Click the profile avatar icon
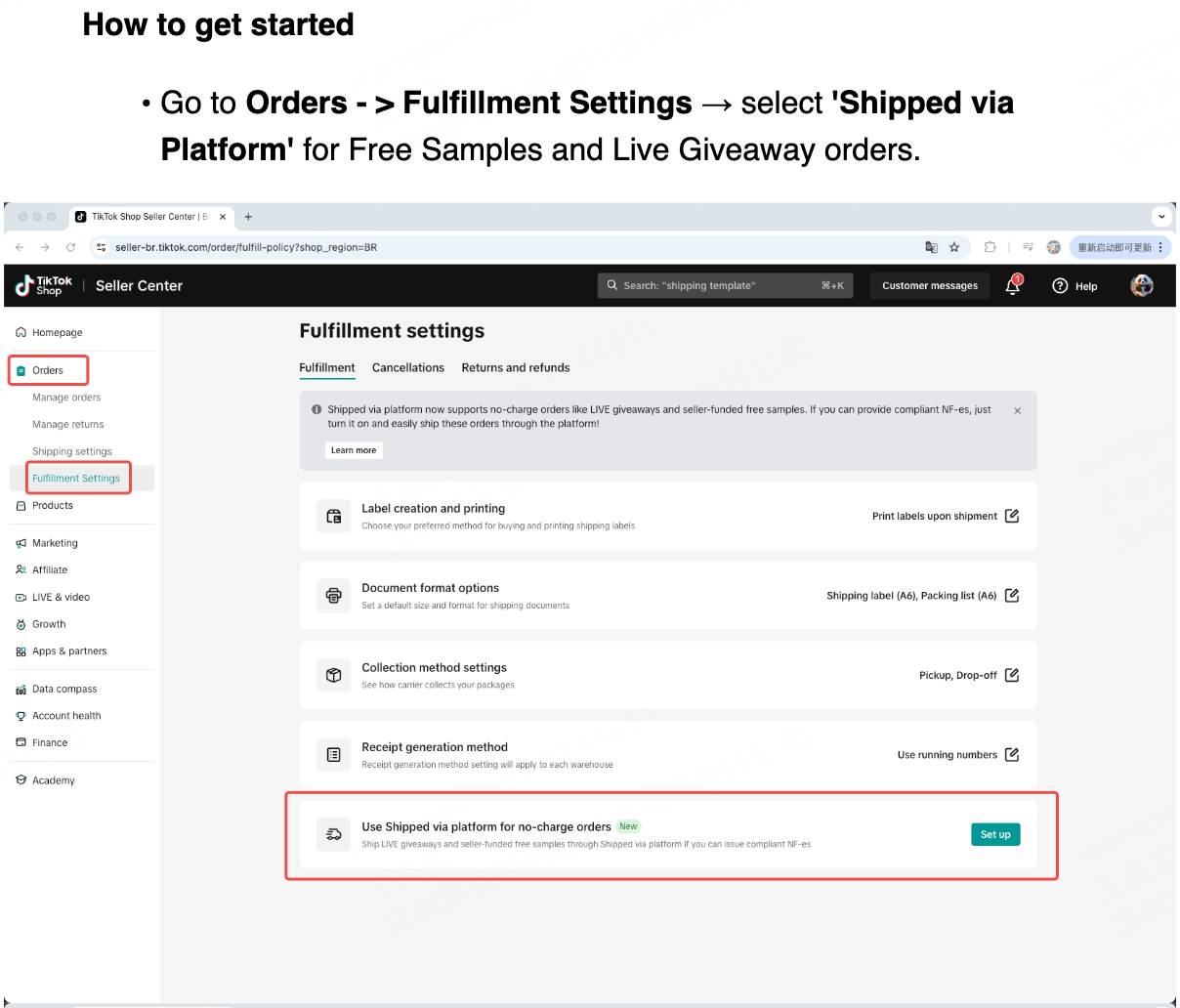Image resolution: width=1180 pixels, height=1008 pixels. pos(1142,285)
